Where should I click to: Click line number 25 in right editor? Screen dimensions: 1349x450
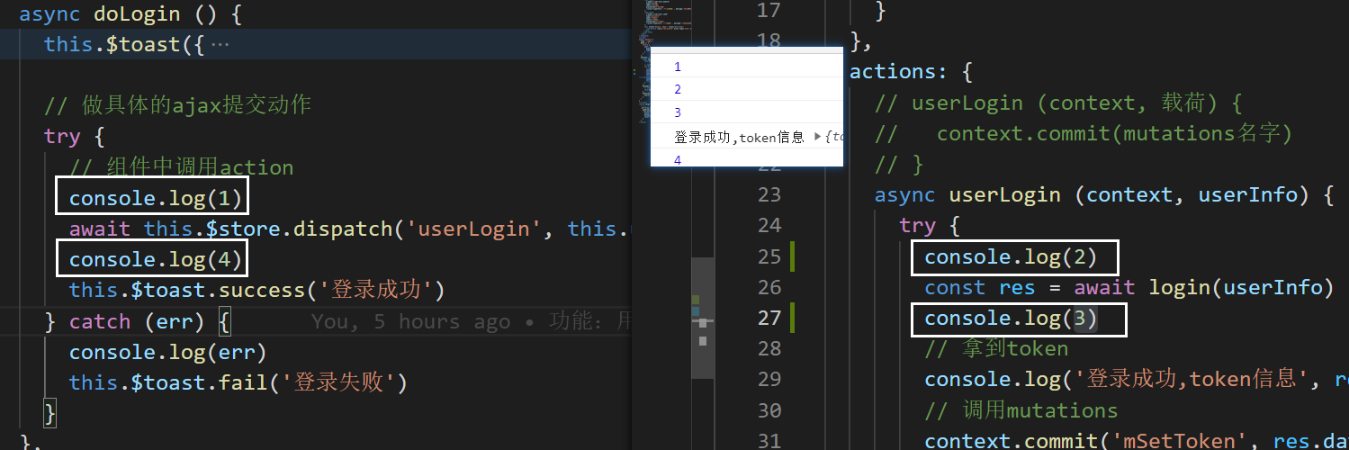tap(768, 257)
